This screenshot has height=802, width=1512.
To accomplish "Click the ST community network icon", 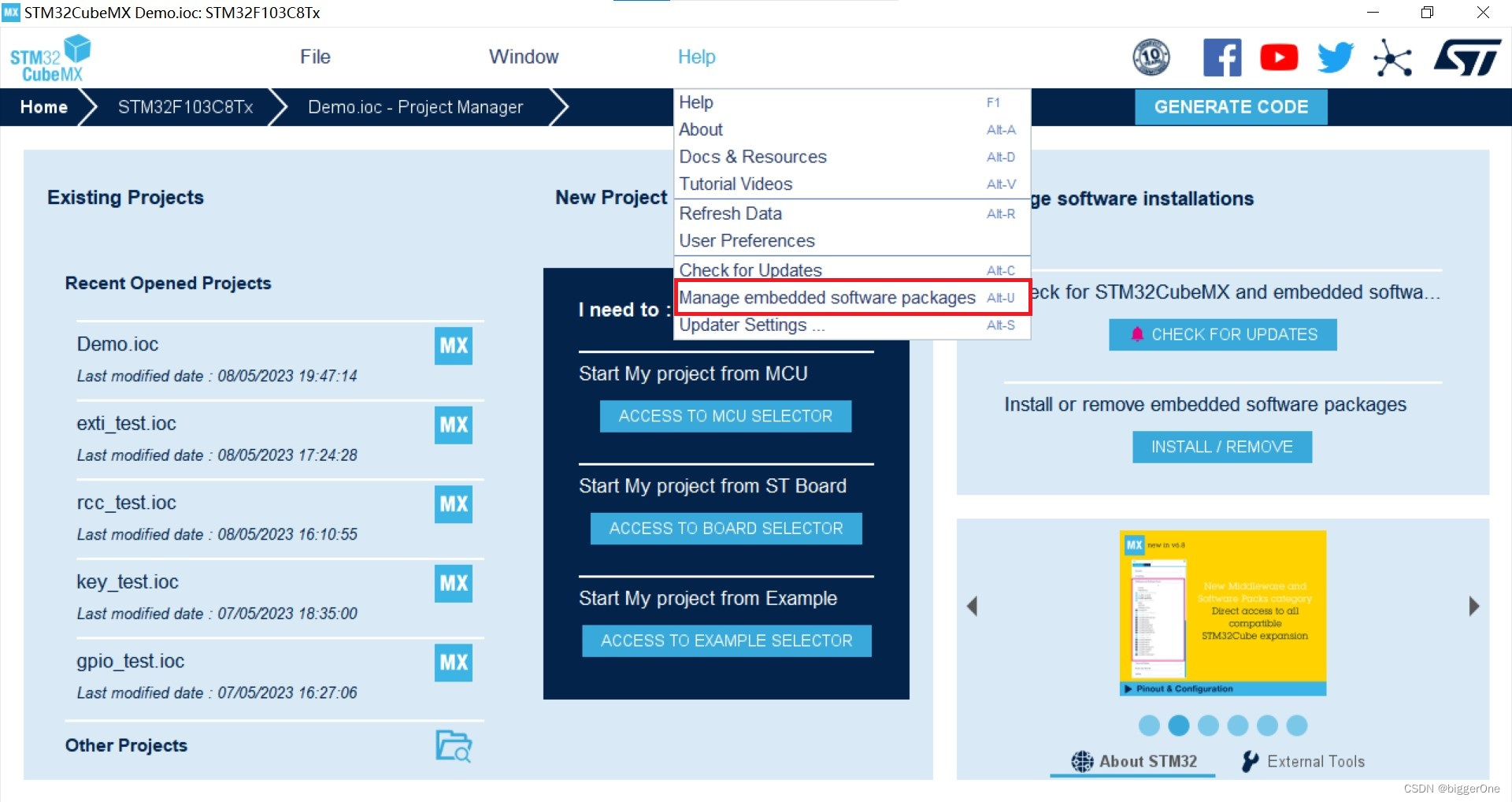I will coord(1392,58).
